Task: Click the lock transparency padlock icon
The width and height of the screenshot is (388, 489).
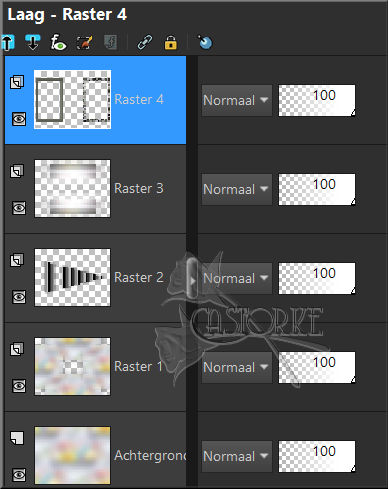Action: coord(171,42)
